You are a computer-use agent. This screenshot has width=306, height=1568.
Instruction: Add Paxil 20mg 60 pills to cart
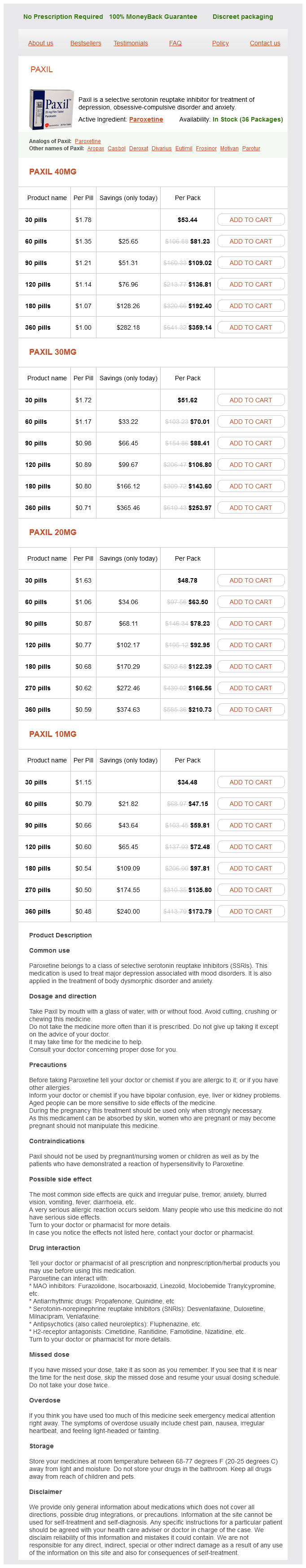point(251,602)
